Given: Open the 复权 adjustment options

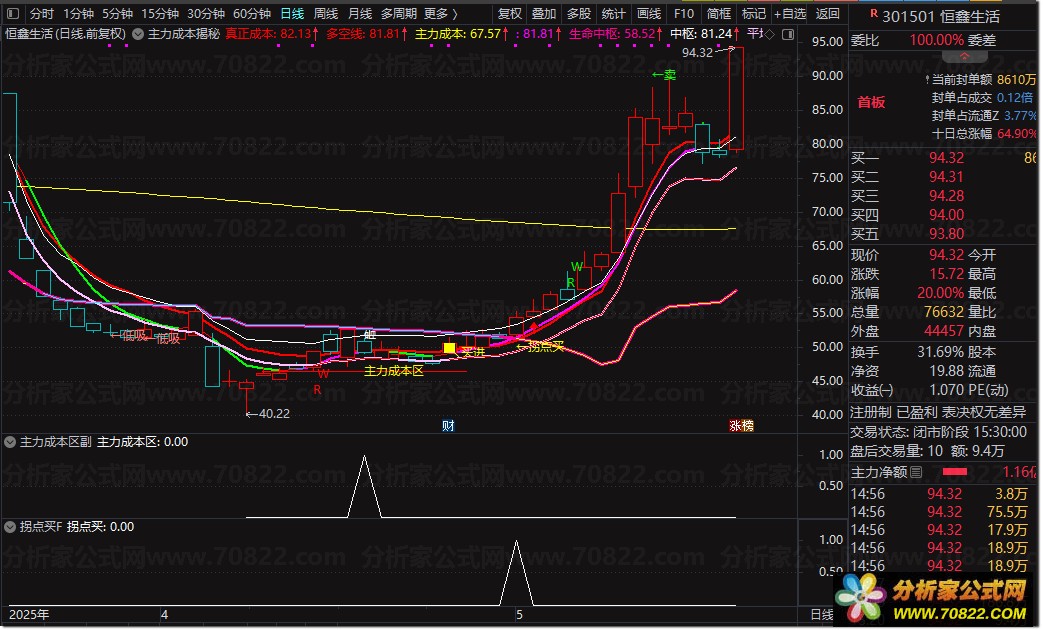Looking at the screenshot, I should [x=510, y=13].
